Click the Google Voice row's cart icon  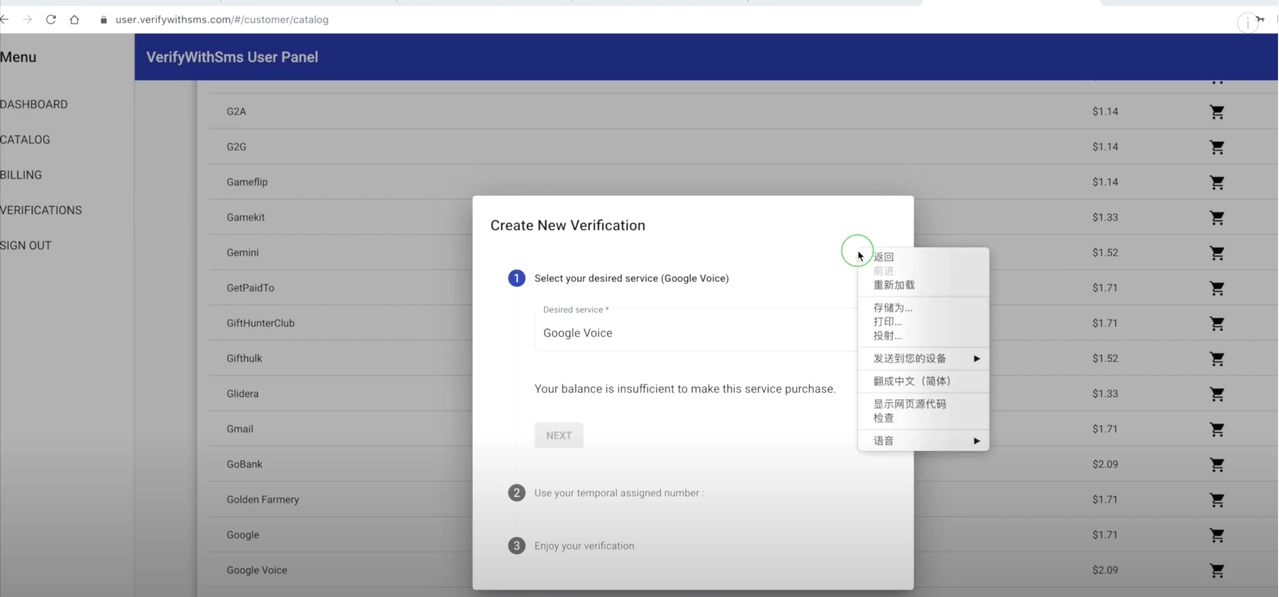(x=1217, y=571)
